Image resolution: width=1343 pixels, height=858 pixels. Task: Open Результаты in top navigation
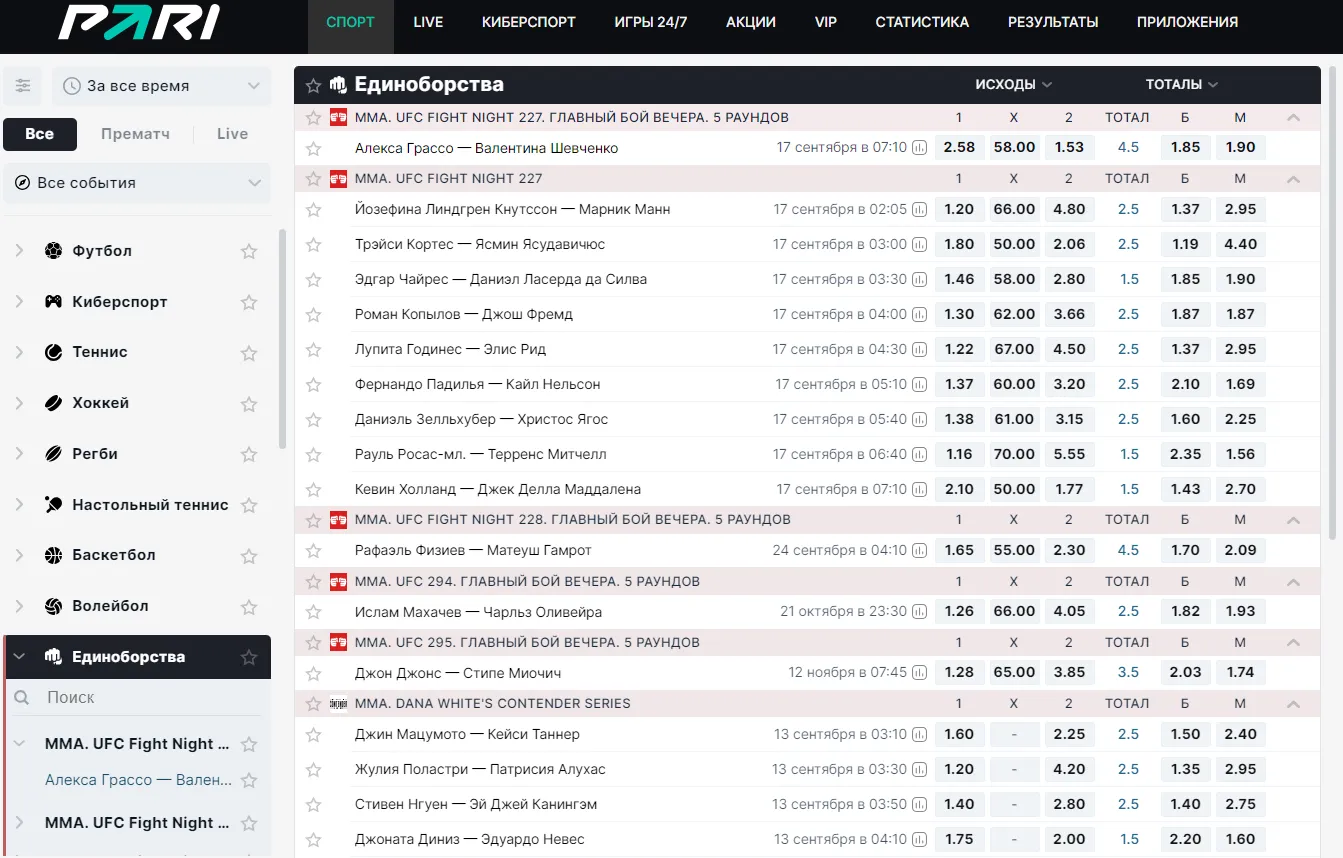click(1053, 22)
